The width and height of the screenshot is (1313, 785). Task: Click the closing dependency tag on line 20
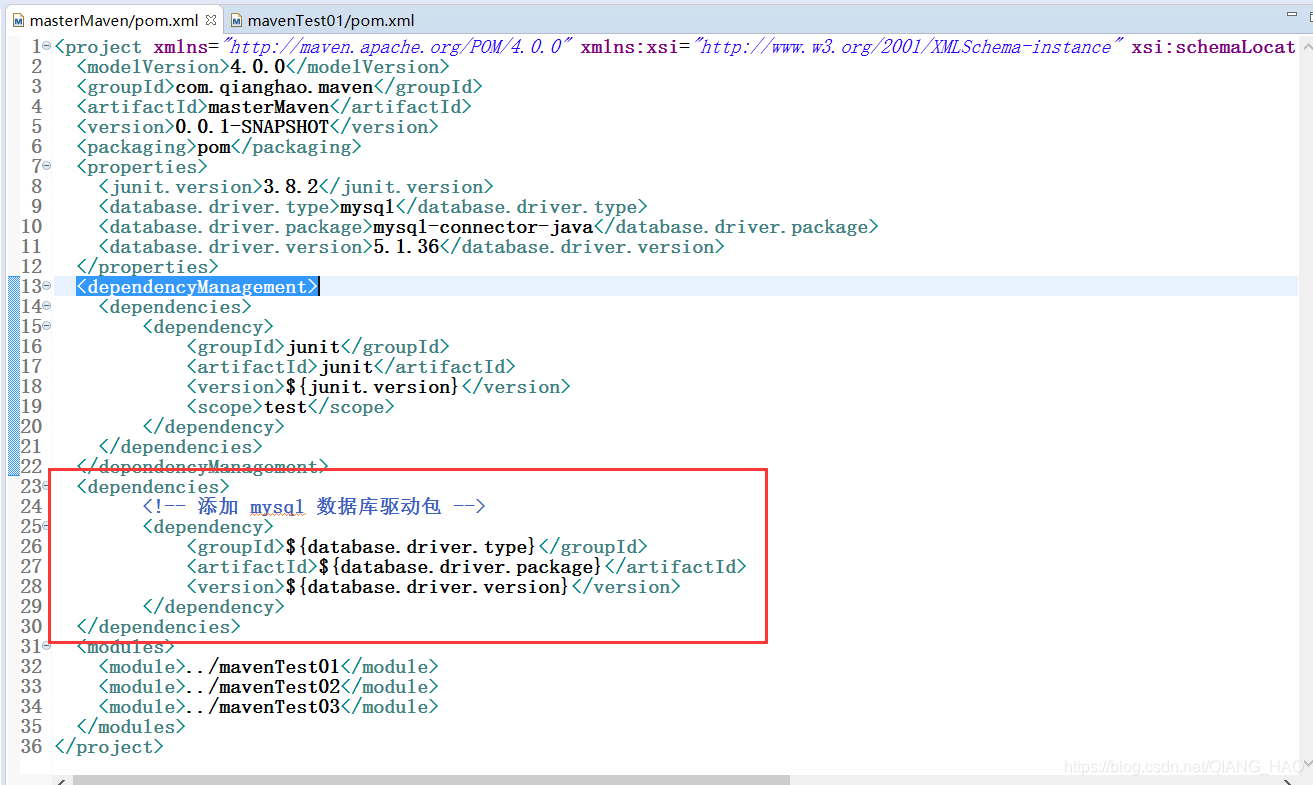[213, 427]
